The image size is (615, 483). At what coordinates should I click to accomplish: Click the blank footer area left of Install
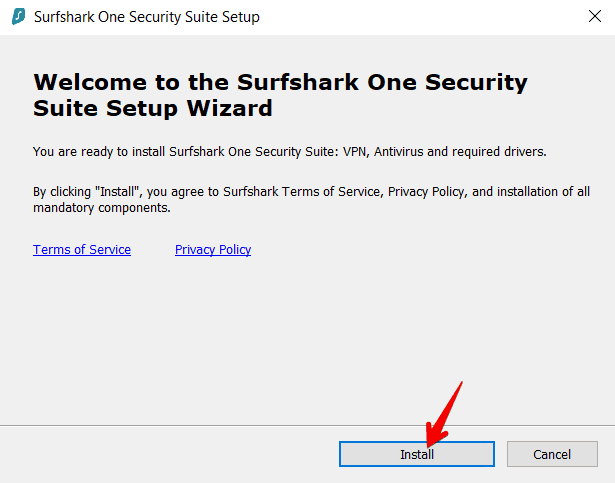pos(170,454)
